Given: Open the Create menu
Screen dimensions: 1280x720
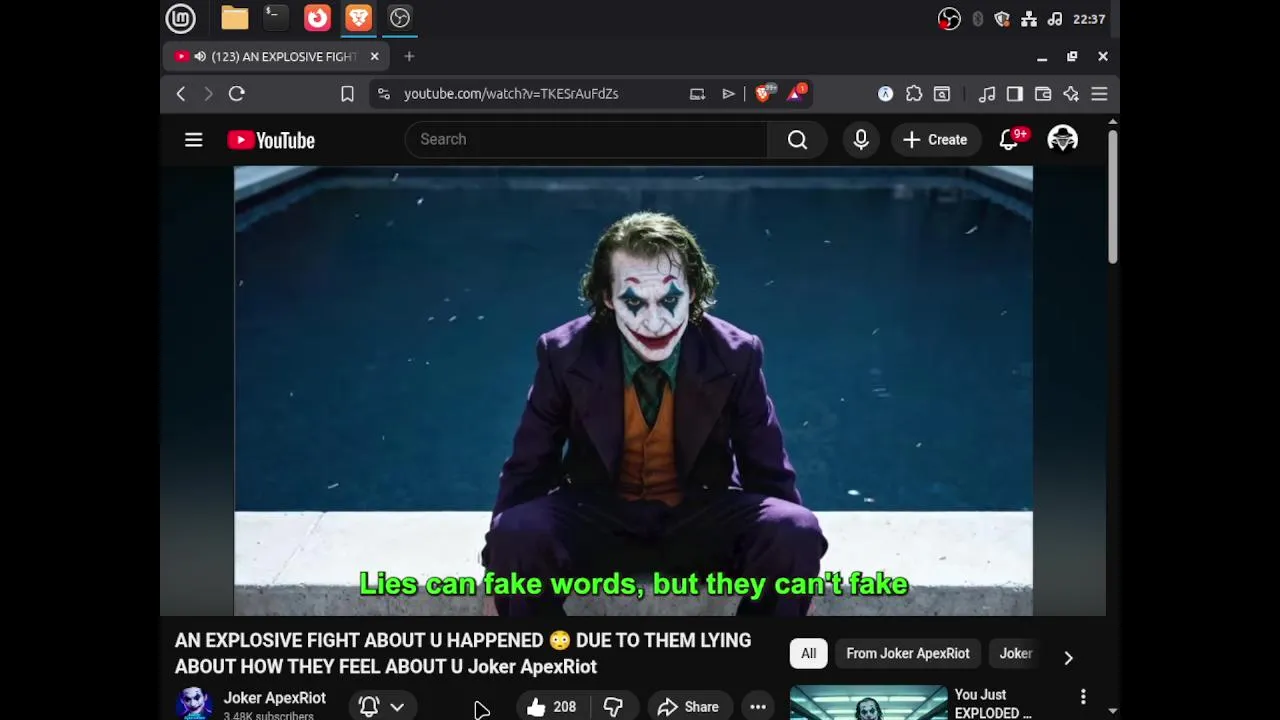Looking at the screenshot, I should click(x=935, y=140).
